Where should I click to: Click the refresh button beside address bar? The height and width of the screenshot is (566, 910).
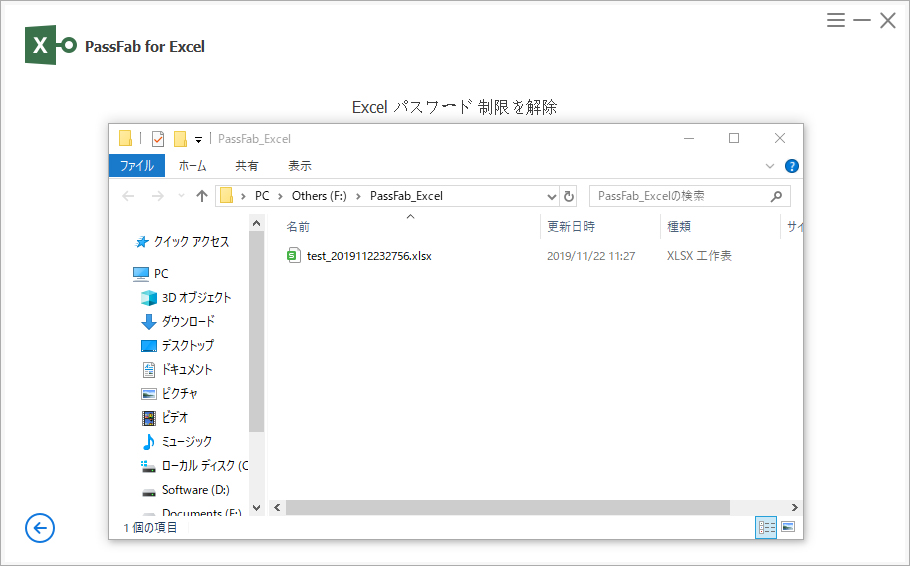(x=569, y=196)
